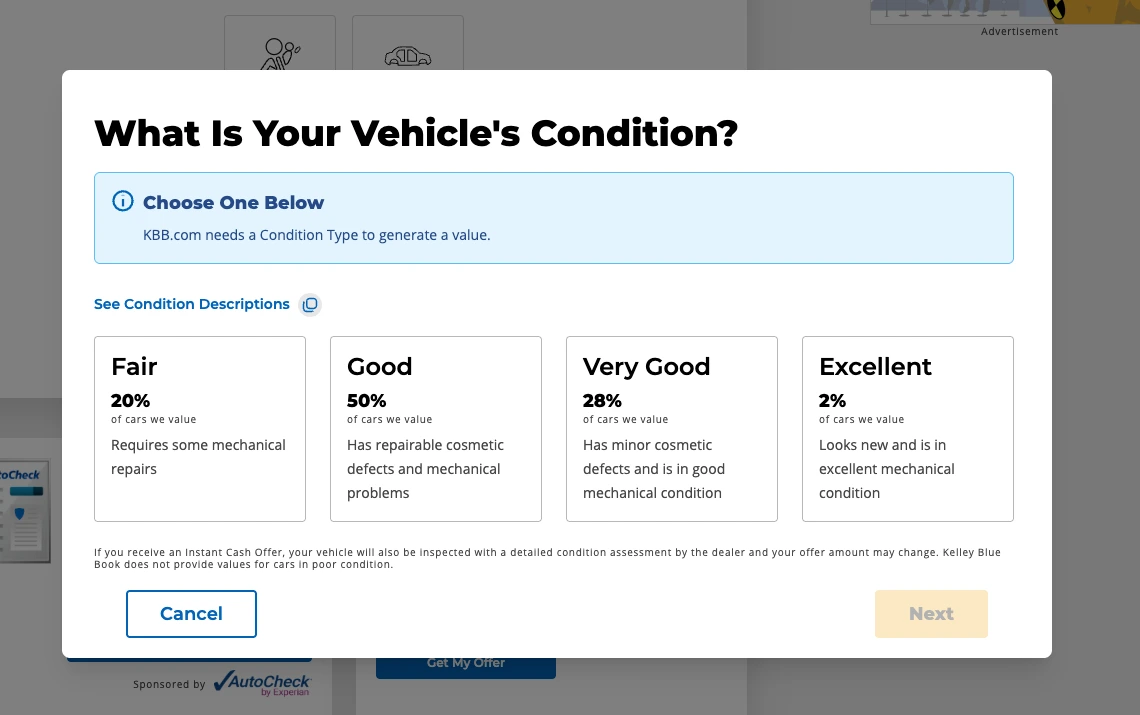Image resolution: width=1140 pixels, height=715 pixels.
Task: Select the Good condition card
Action: [435, 428]
